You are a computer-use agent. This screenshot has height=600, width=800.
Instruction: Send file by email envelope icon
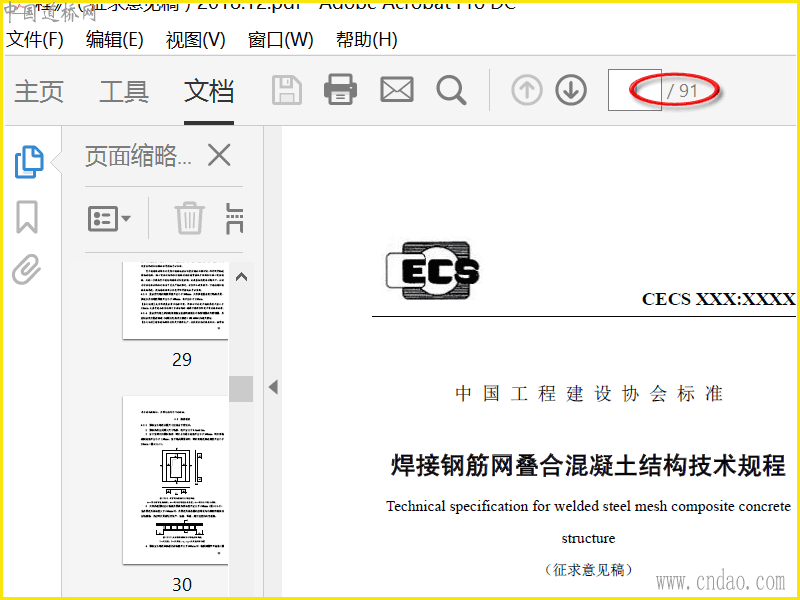click(x=396, y=90)
